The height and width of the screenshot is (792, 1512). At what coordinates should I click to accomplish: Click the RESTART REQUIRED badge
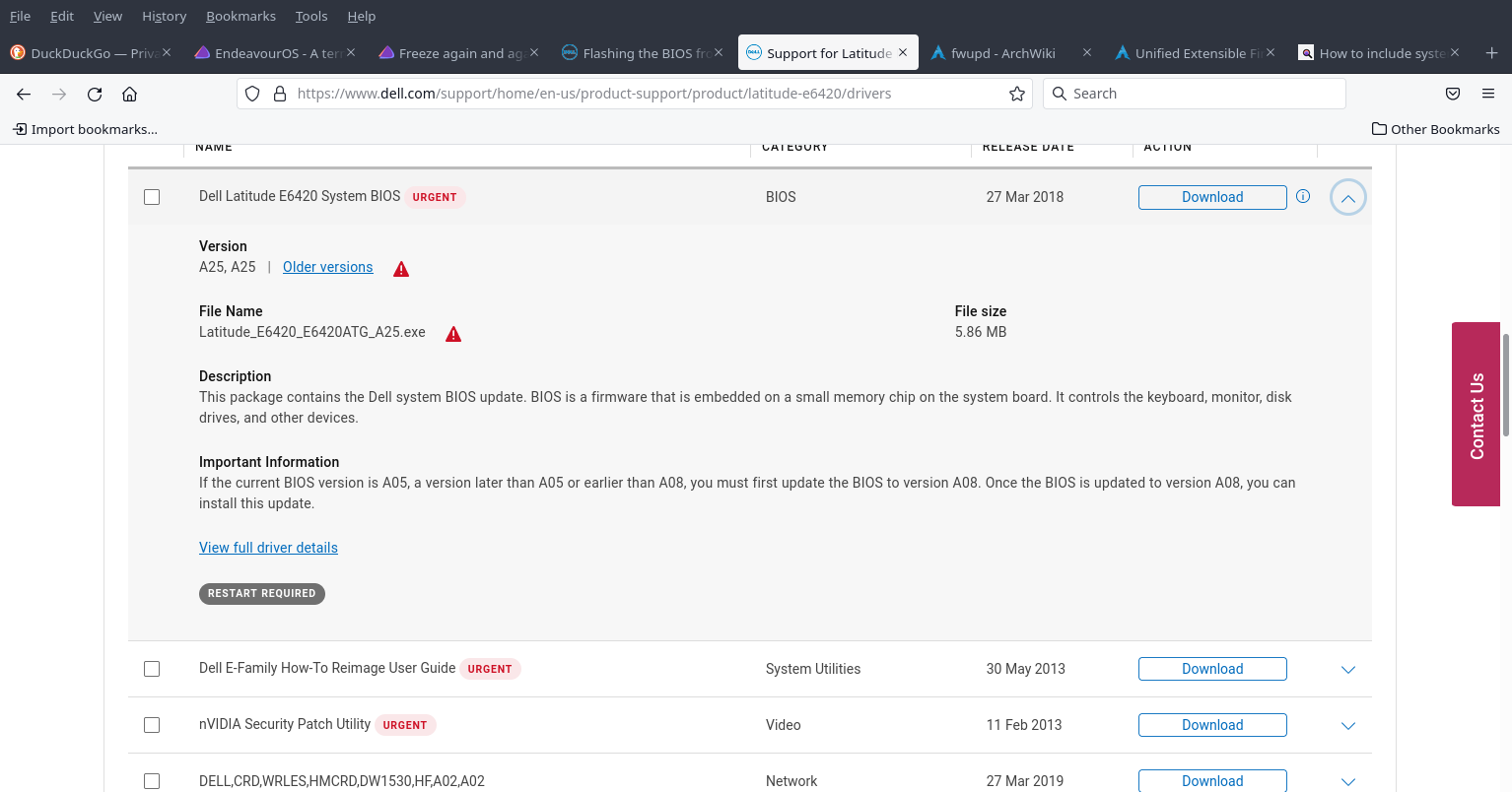click(x=261, y=593)
